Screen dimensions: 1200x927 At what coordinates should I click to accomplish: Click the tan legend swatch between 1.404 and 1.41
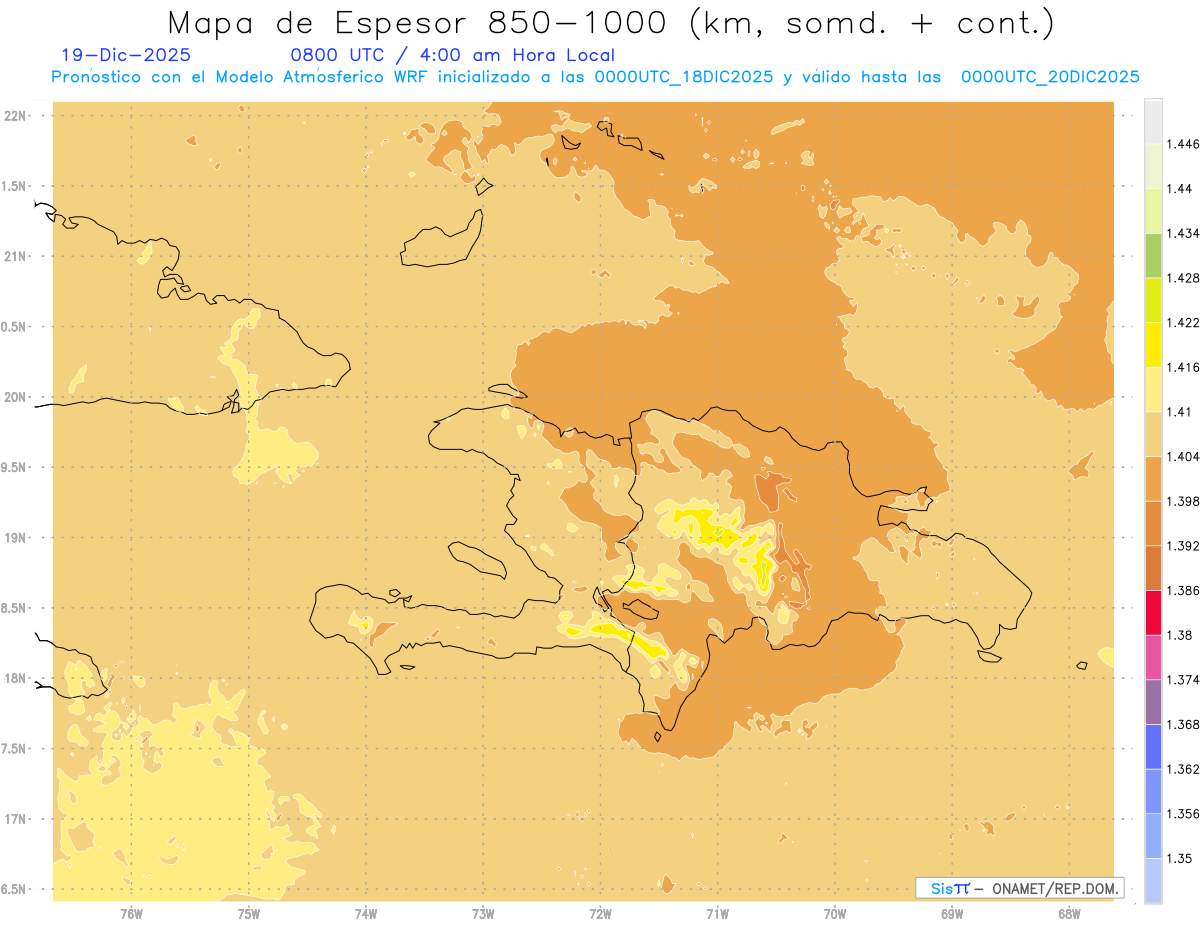tap(1153, 434)
